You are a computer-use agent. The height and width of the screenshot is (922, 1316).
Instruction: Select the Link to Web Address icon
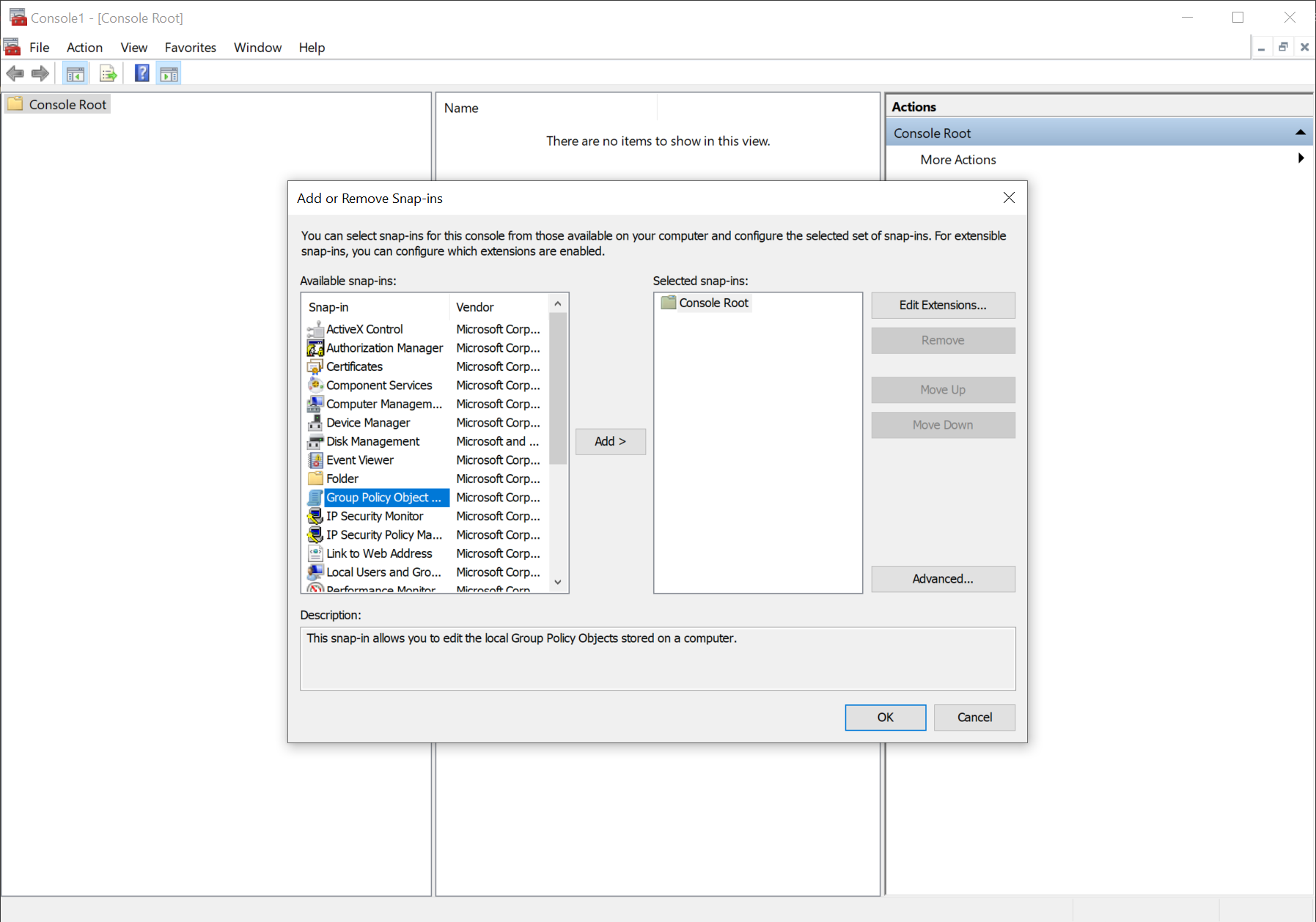[315, 553]
